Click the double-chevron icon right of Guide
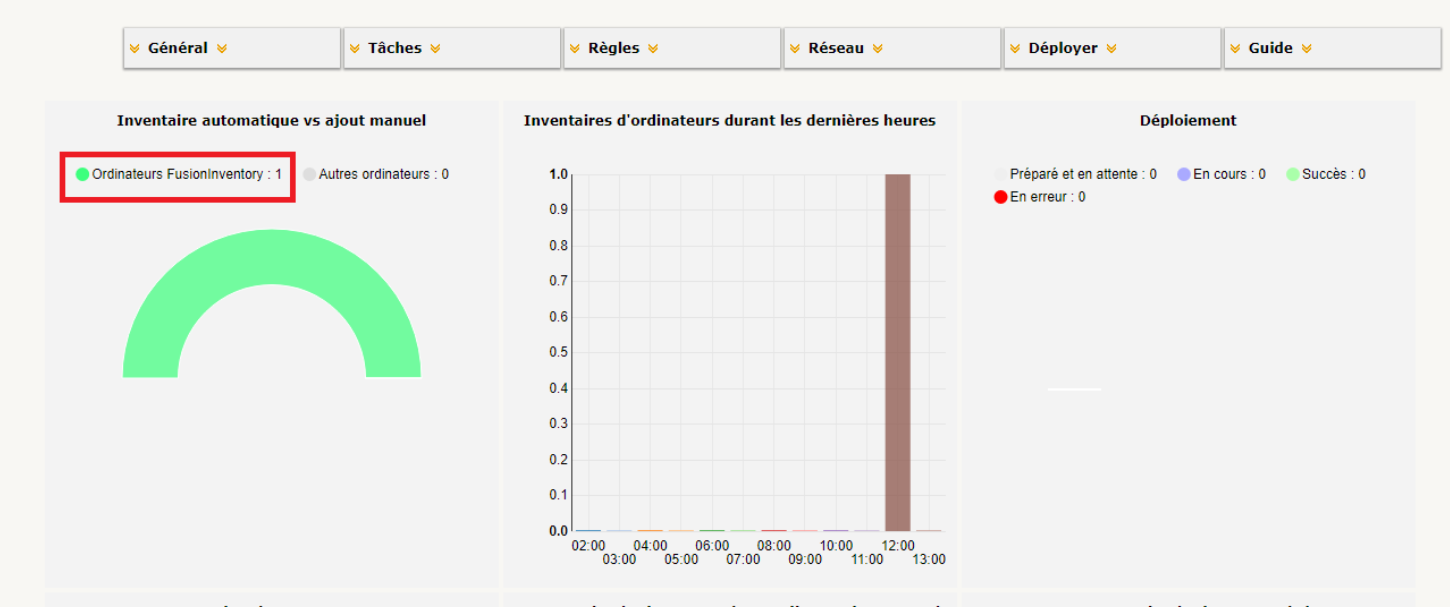This screenshot has height=608, width=1450. (x=1306, y=48)
